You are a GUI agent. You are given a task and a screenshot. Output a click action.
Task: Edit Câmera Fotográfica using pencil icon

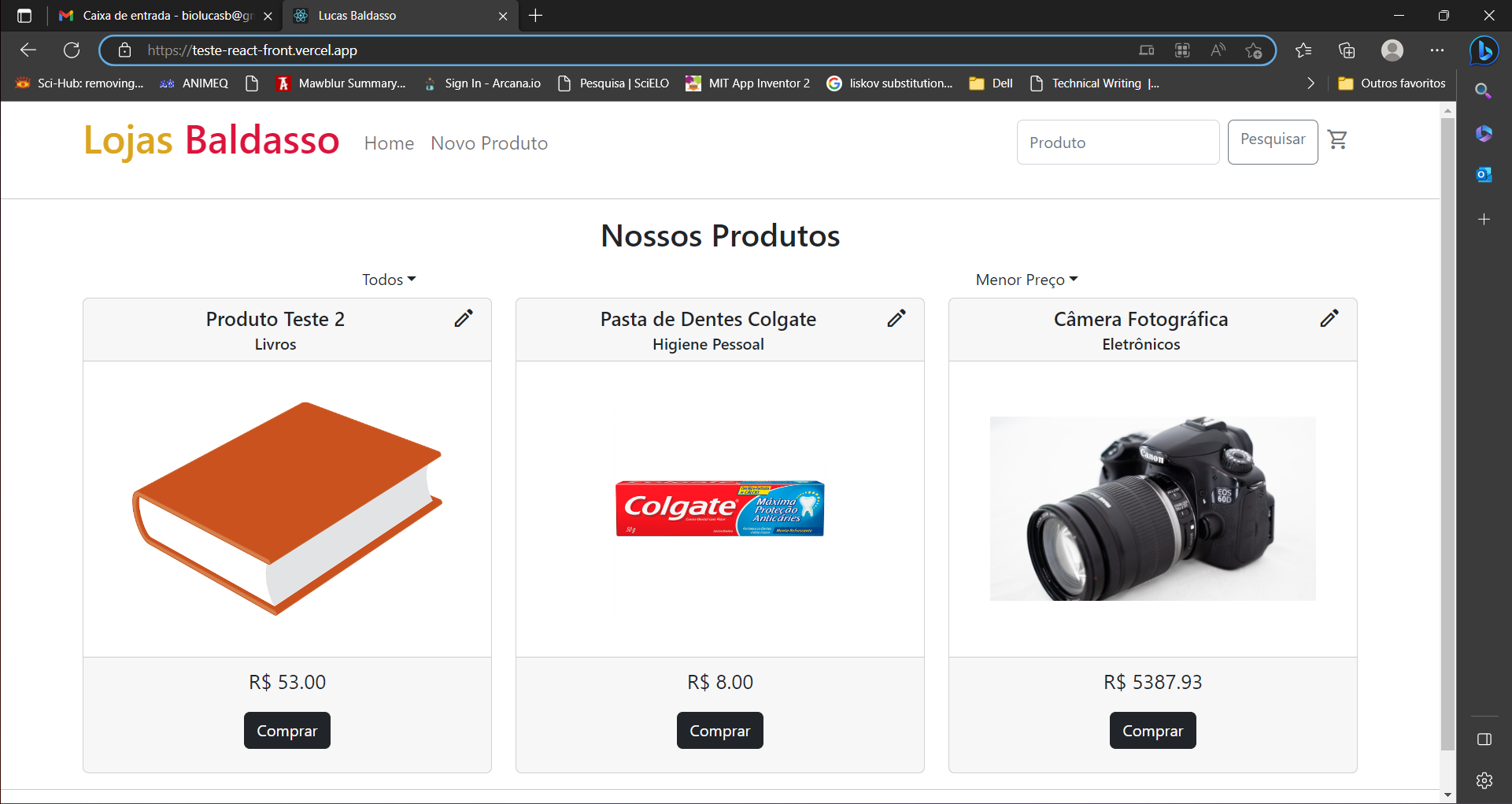pyautogui.click(x=1329, y=318)
